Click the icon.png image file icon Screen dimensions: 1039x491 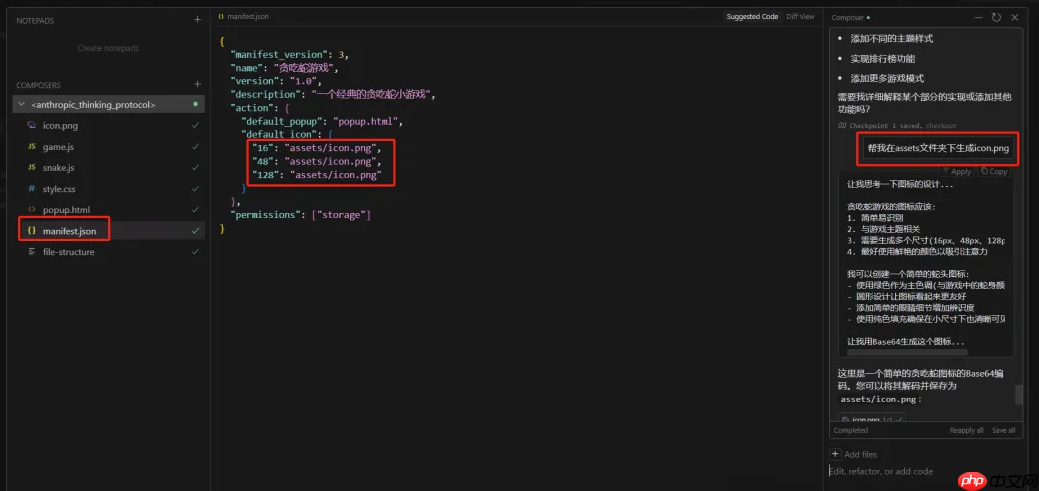click(31, 125)
